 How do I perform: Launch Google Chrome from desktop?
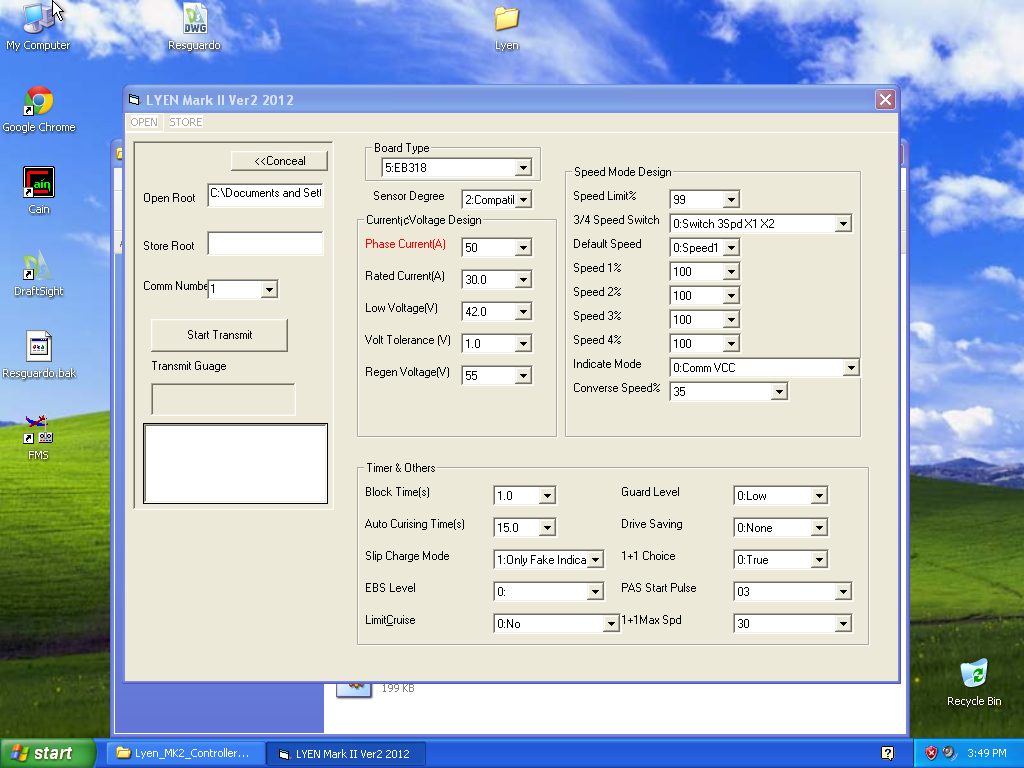pyautogui.click(x=39, y=109)
